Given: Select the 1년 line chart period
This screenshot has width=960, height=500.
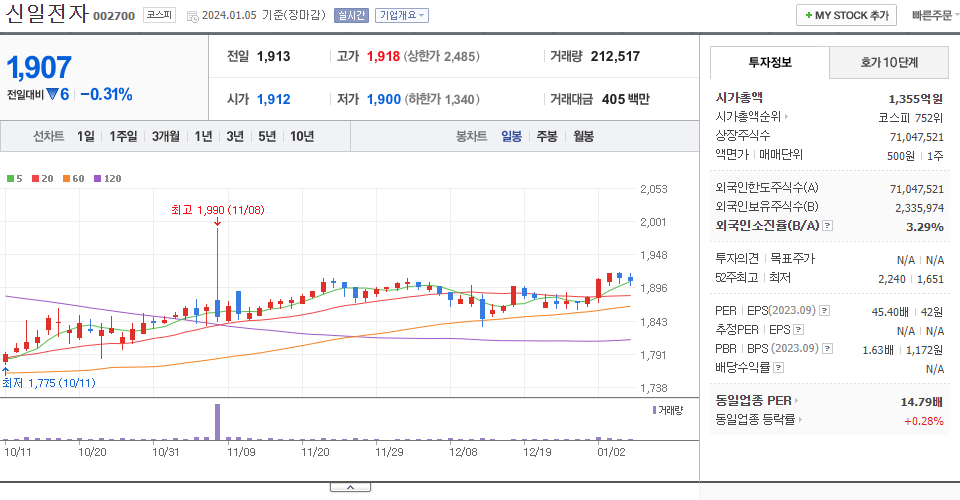Looking at the screenshot, I should (203, 136).
